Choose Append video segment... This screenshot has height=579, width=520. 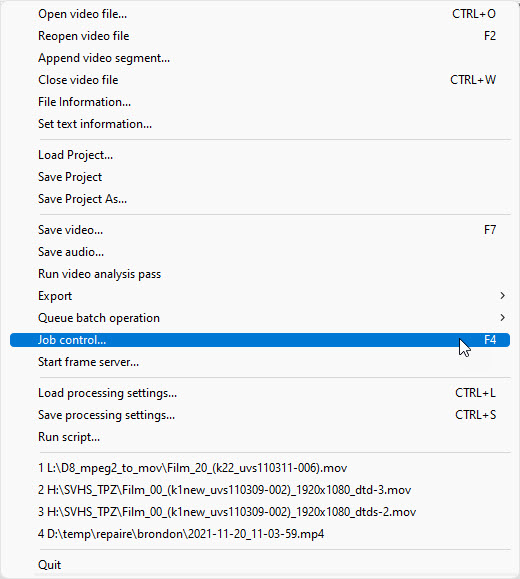tap(260, 58)
